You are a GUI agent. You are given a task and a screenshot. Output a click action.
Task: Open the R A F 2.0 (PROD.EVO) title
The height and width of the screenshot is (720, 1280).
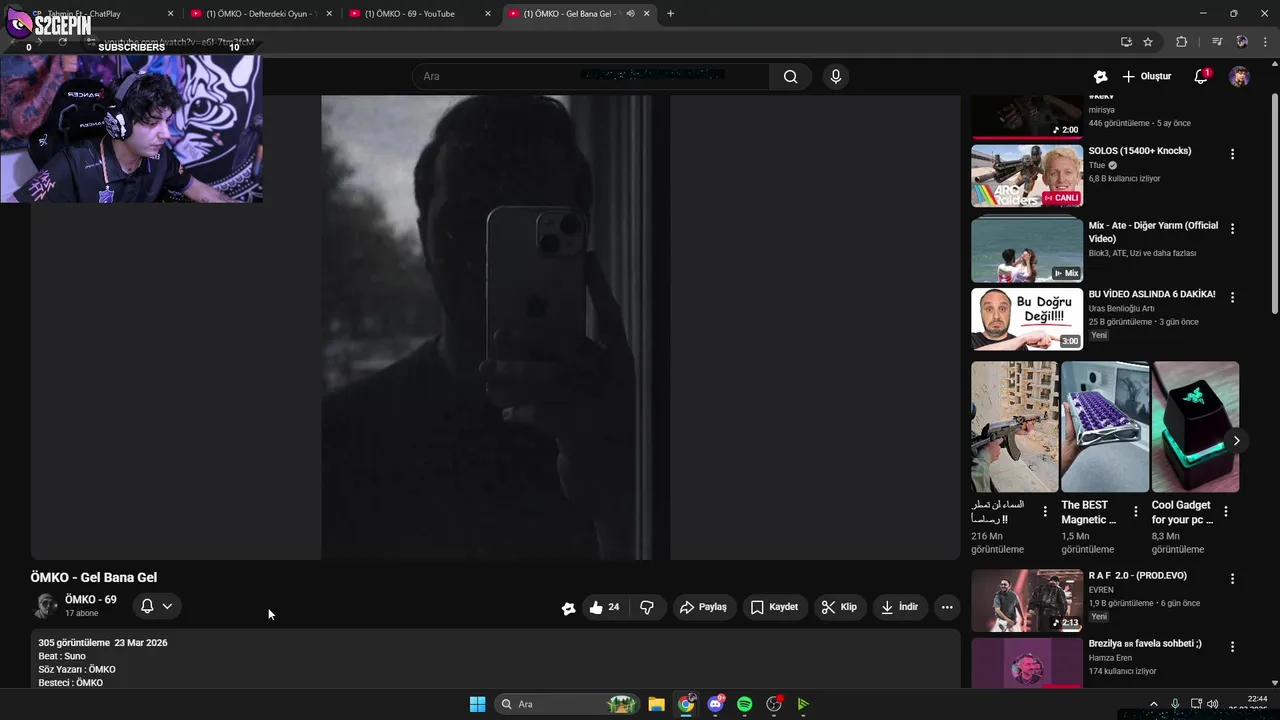click(x=1137, y=577)
